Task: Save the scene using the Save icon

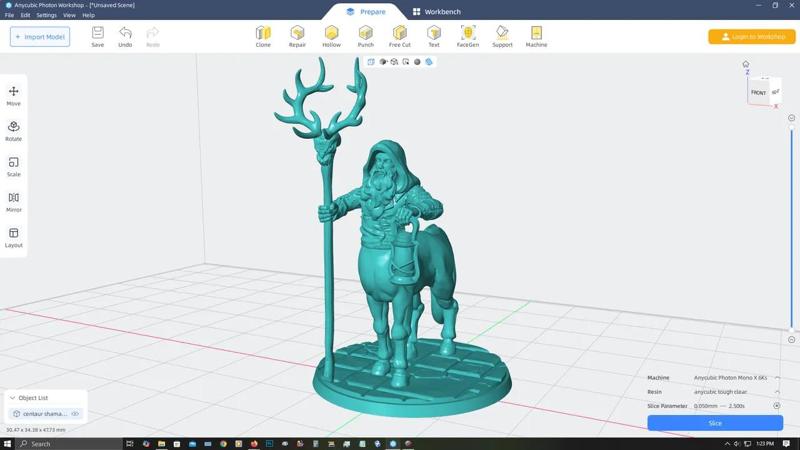Action: coord(97,37)
